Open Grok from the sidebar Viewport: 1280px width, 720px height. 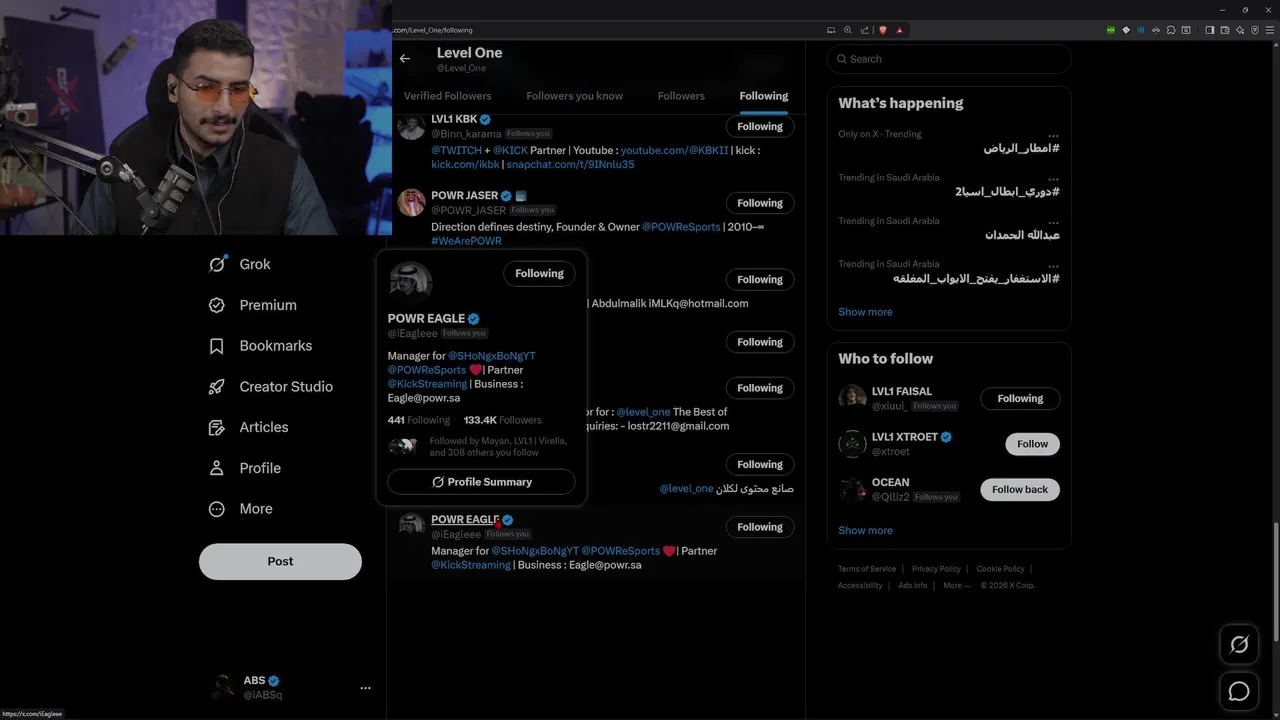coord(240,264)
